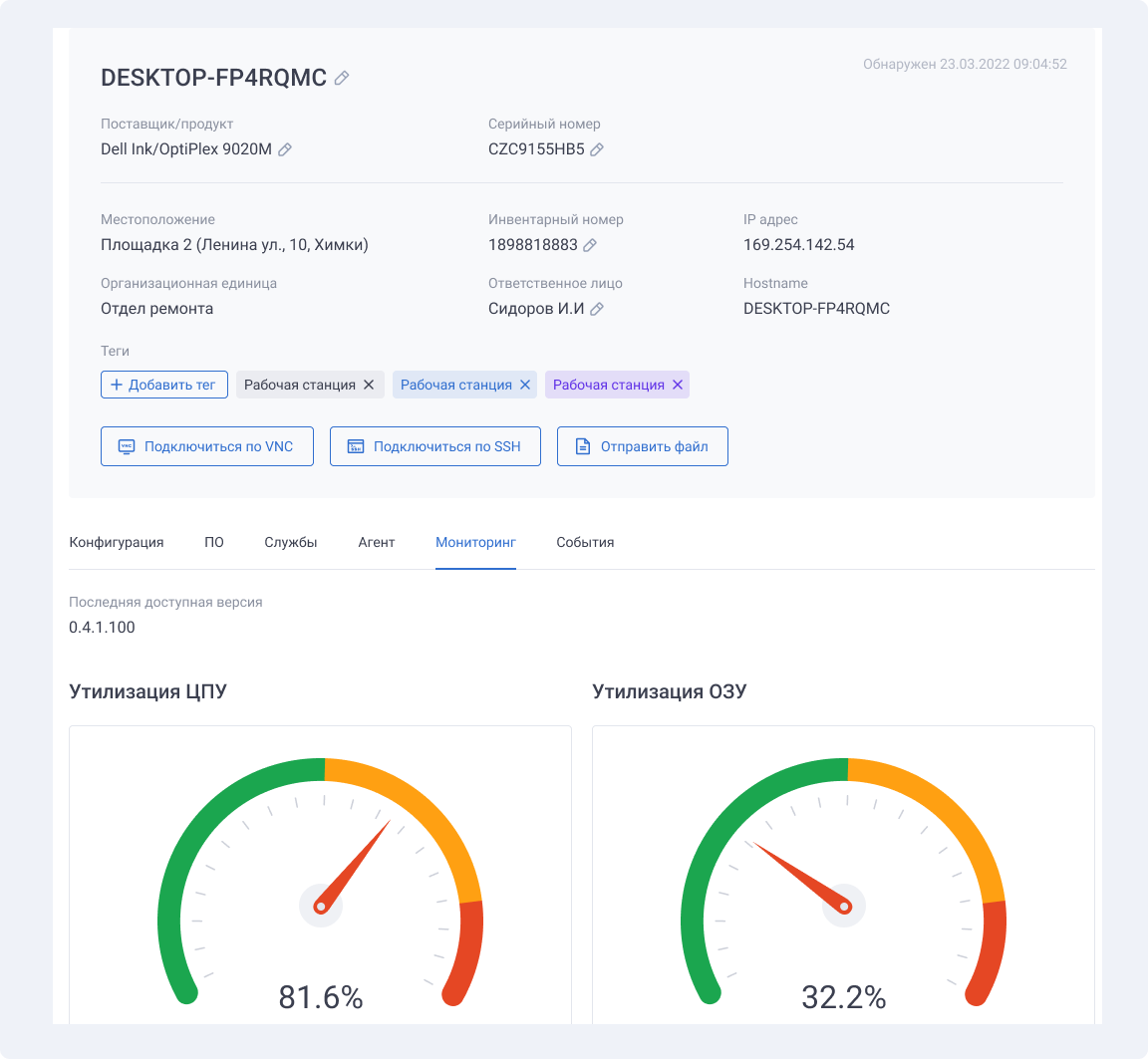1148x1059 pixels.
Task: Remove the gray Рабочая станция tag
Action: 369,385
